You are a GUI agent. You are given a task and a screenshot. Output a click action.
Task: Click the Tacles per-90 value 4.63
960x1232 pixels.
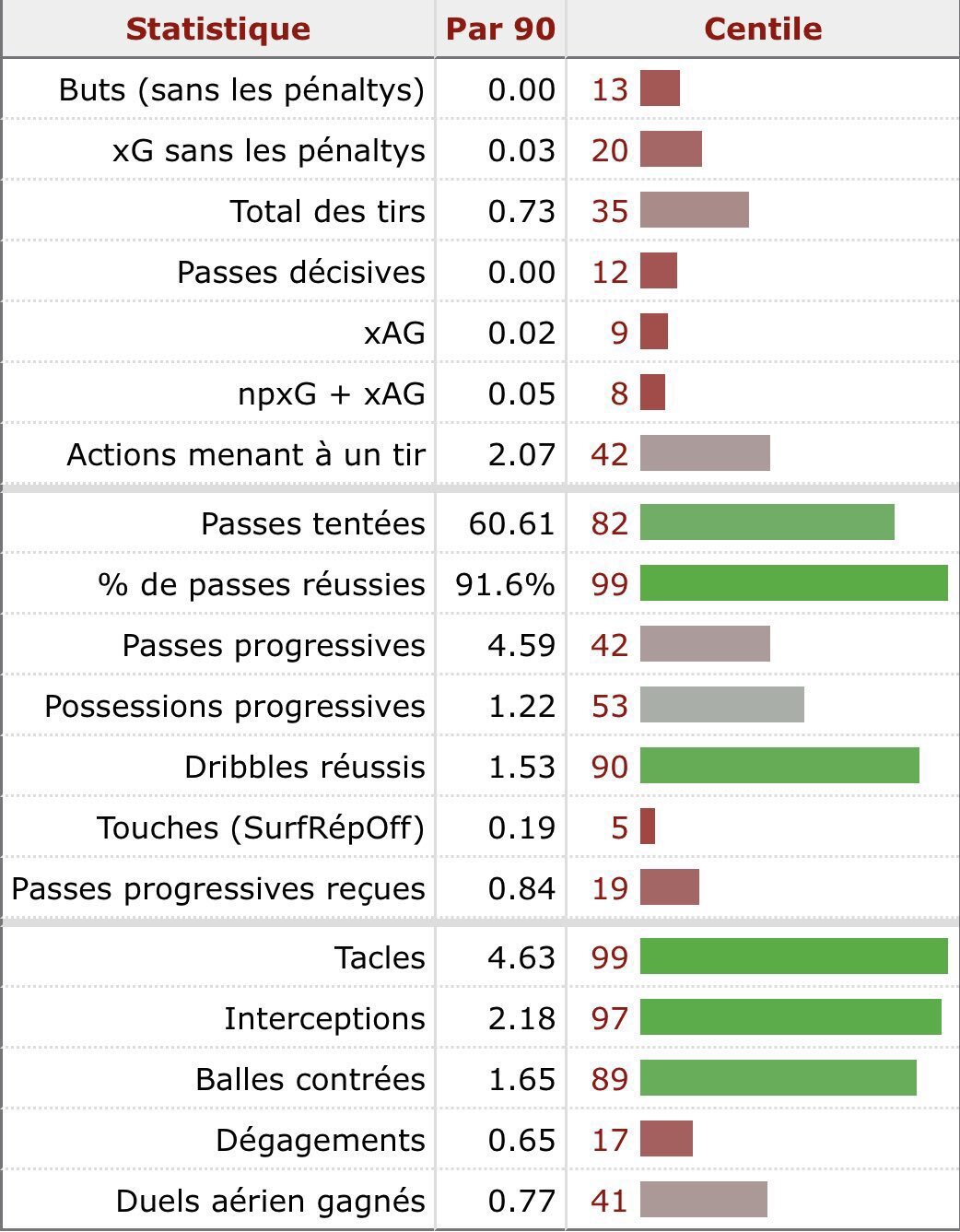pyautogui.click(x=521, y=957)
